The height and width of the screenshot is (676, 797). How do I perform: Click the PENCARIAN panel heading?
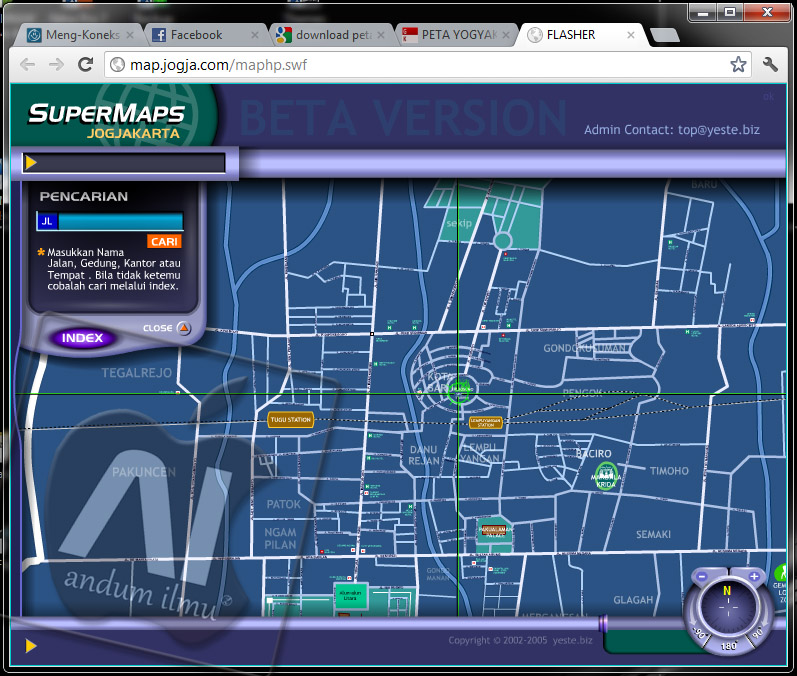click(x=84, y=197)
